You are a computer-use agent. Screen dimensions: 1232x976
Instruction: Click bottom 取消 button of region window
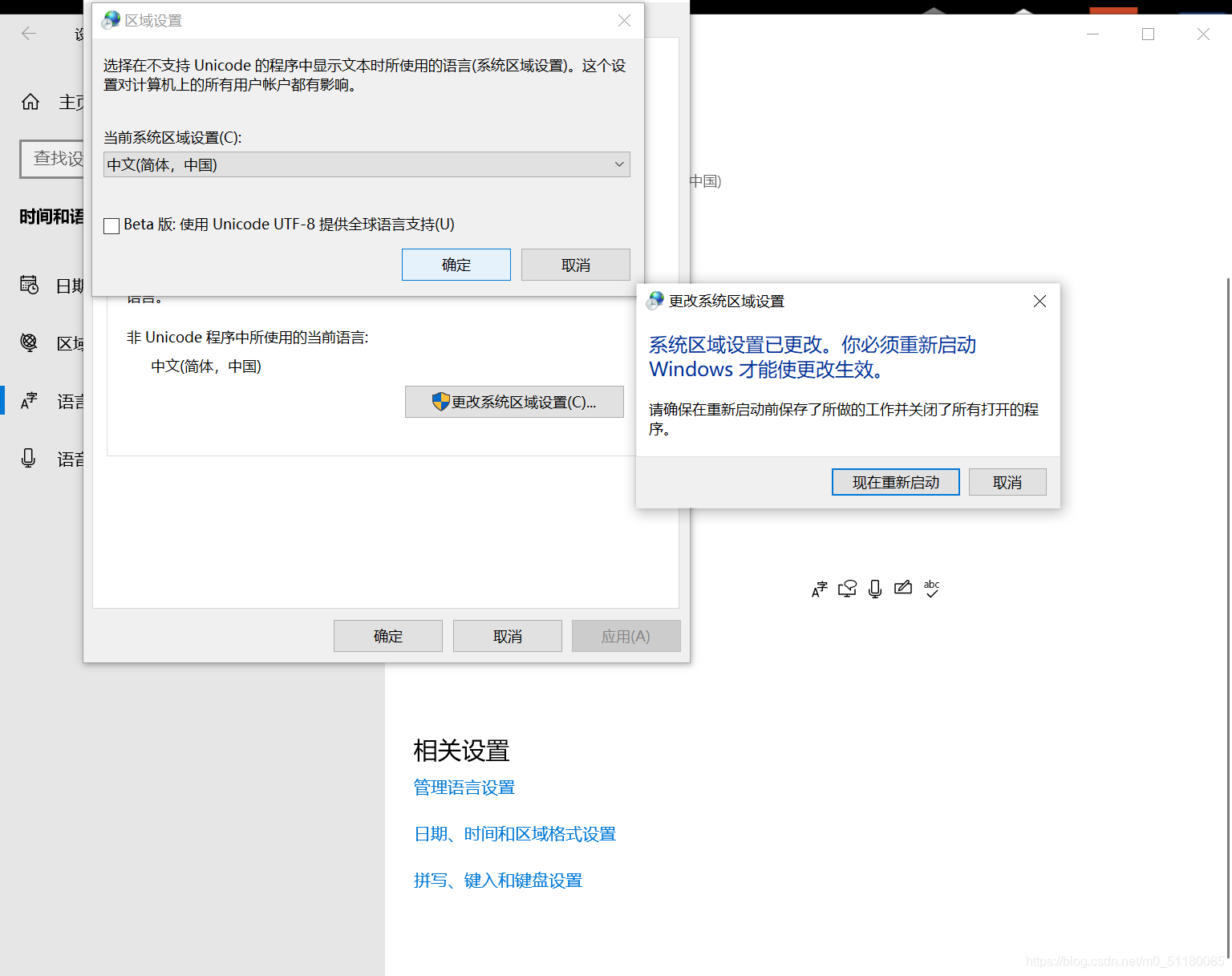[508, 636]
